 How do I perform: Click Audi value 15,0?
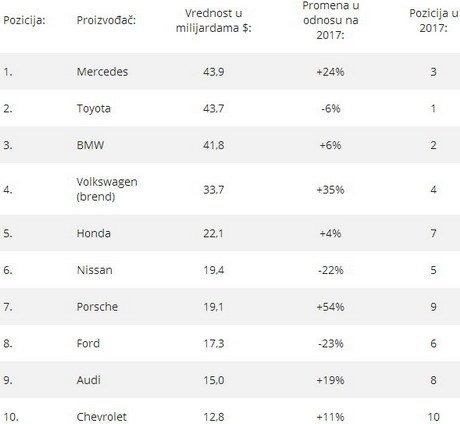click(x=214, y=380)
